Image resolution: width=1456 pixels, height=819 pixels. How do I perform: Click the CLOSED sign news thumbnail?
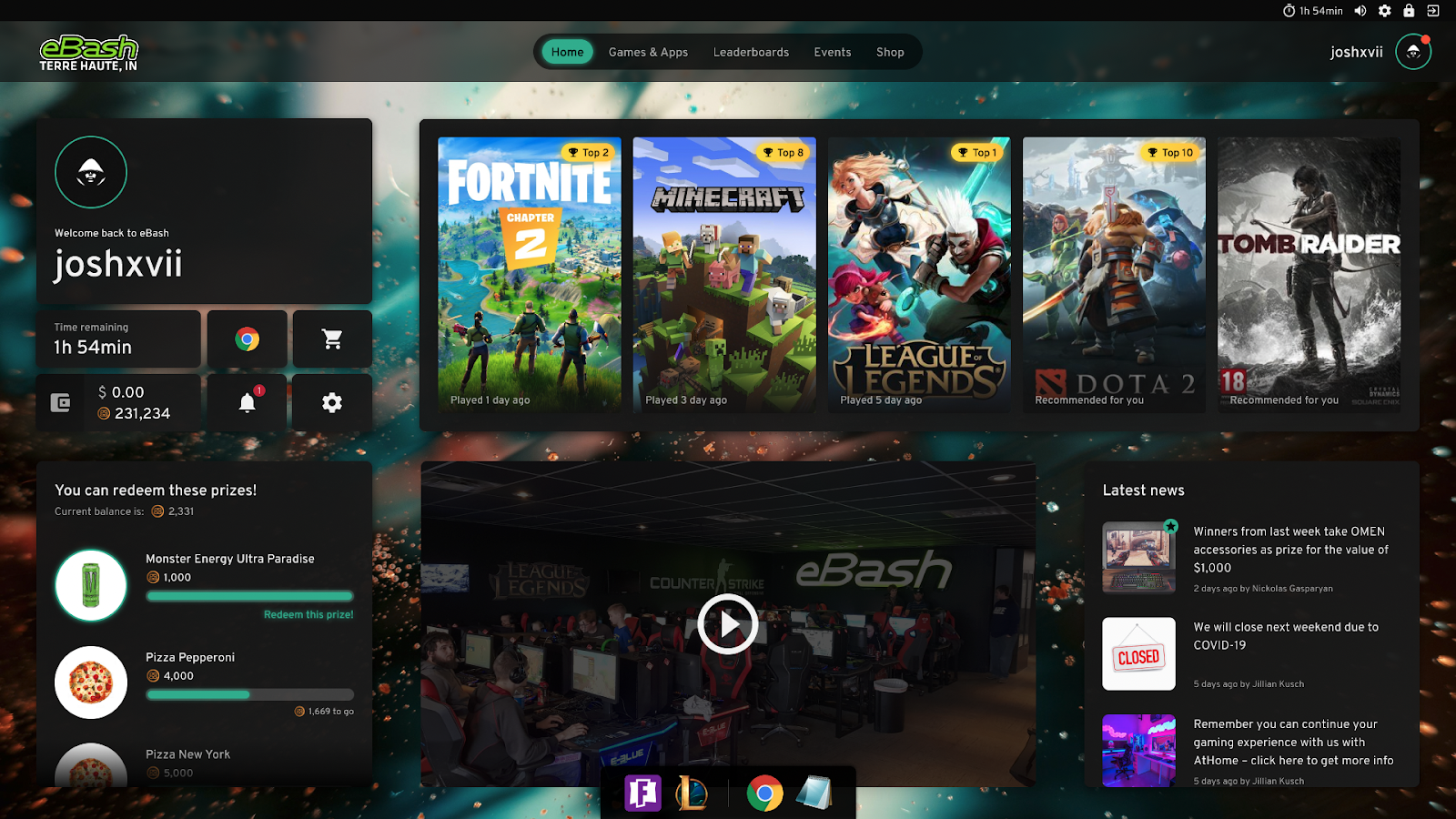(x=1138, y=654)
